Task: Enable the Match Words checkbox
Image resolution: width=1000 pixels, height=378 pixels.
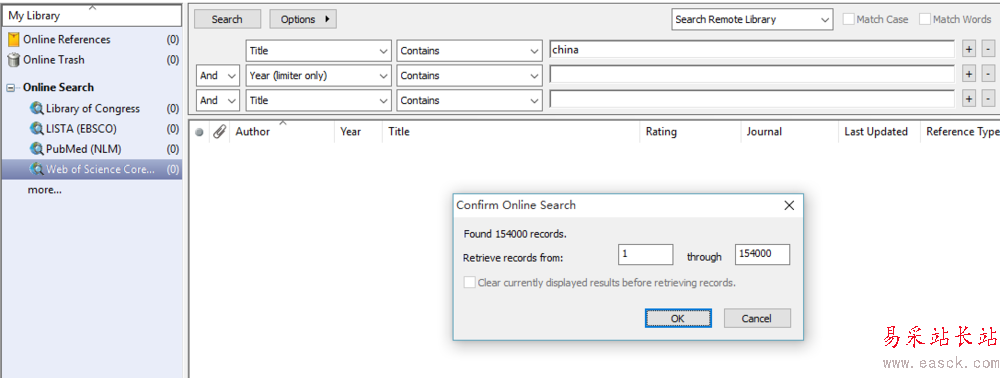Action: pos(925,19)
